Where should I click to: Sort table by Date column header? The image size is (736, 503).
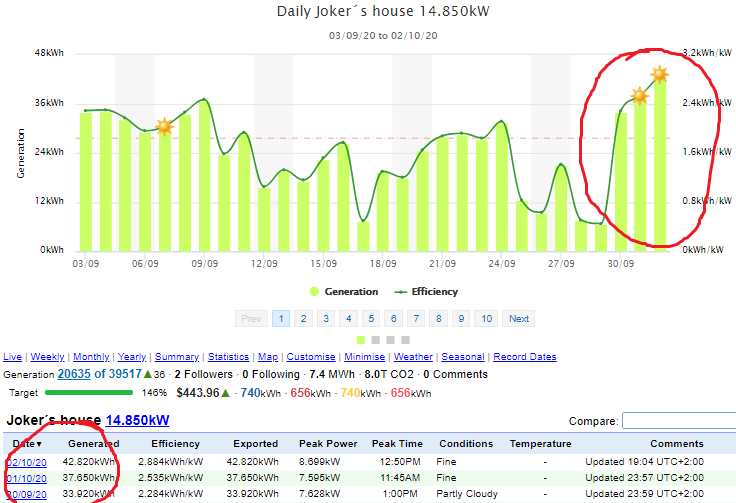pos(27,443)
